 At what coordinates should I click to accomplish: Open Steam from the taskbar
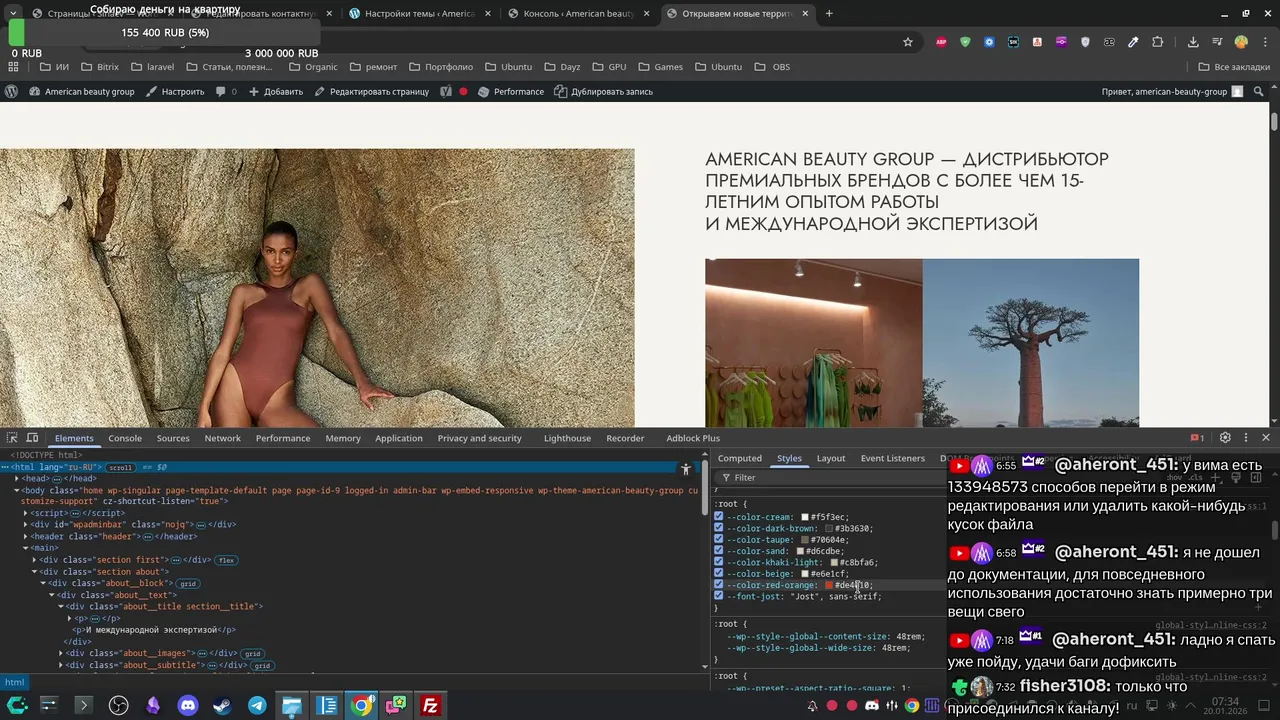(222, 706)
